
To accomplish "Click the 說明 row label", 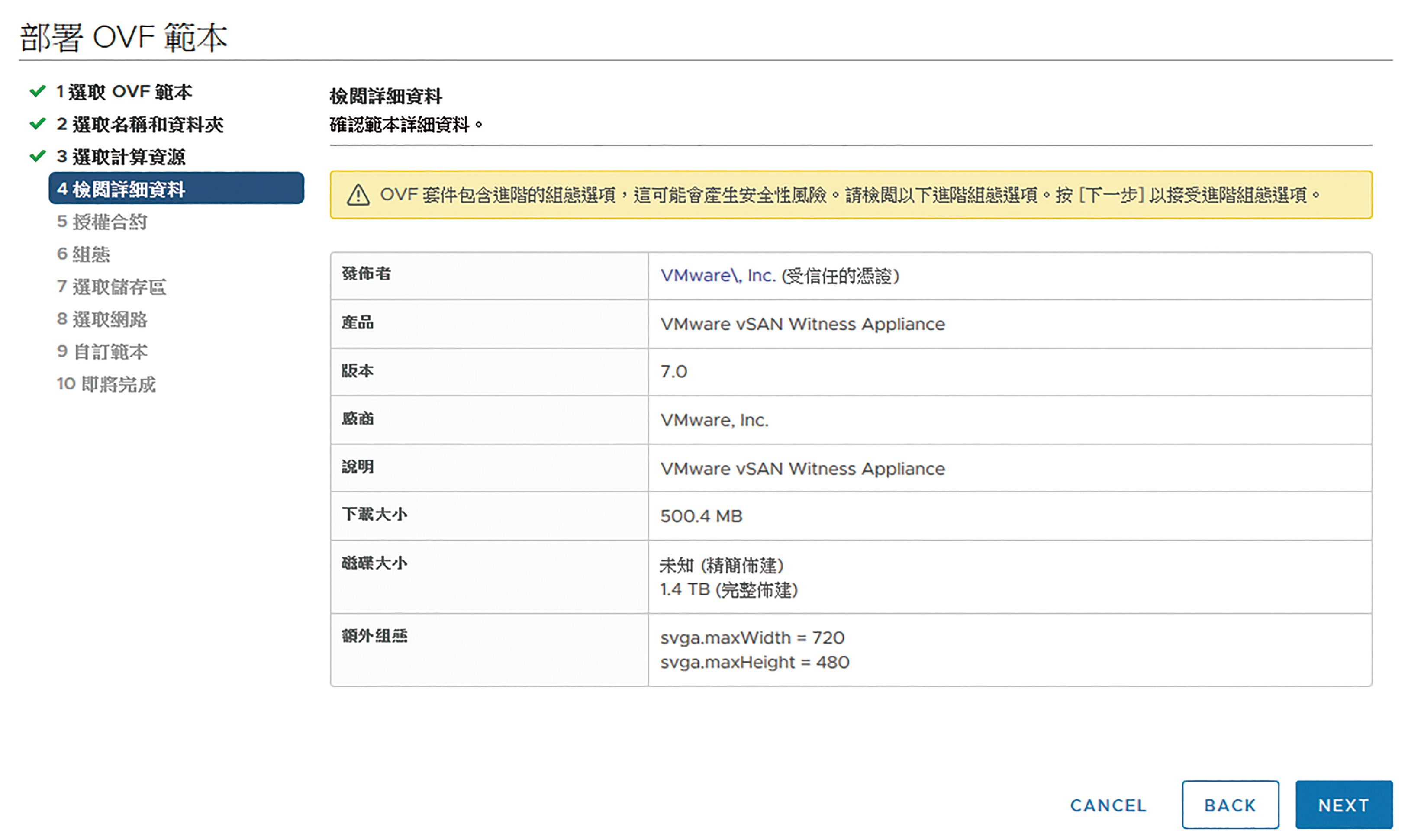I will point(357,467).
